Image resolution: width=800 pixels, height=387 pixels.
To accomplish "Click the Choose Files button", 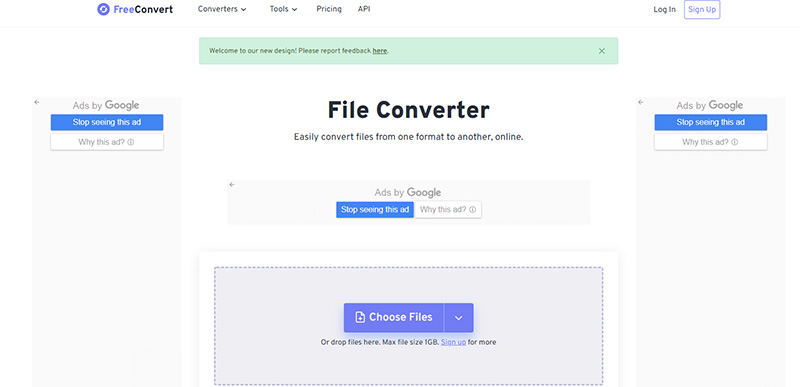I will [393, 317].
